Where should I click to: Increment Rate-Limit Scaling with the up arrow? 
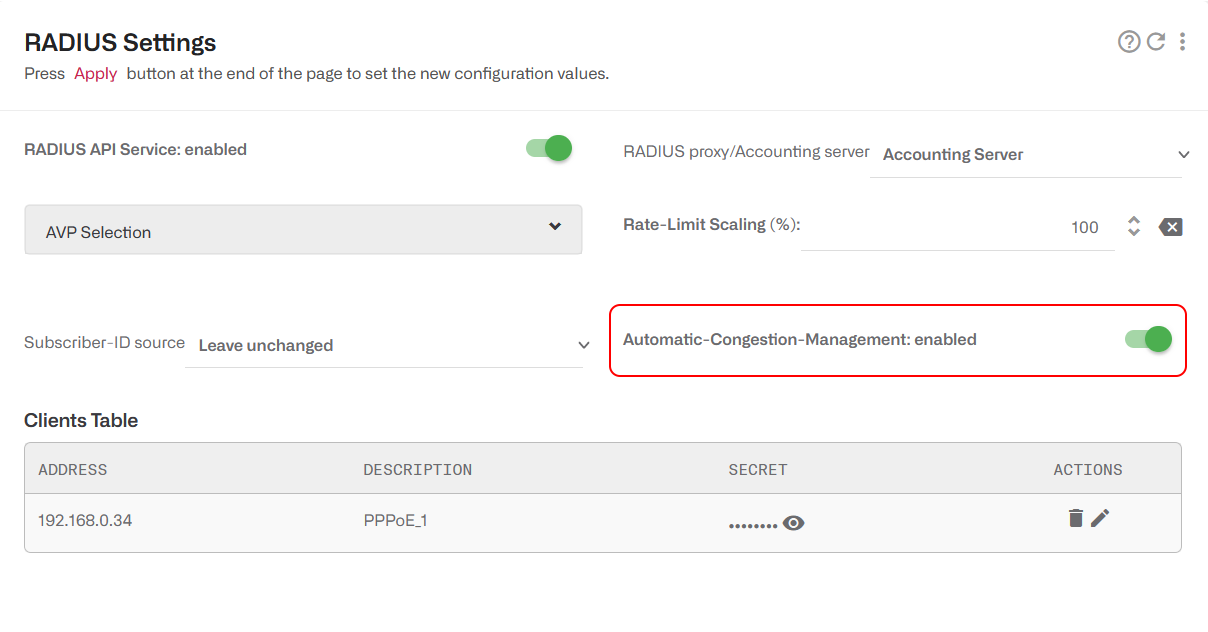point(1133,220)
